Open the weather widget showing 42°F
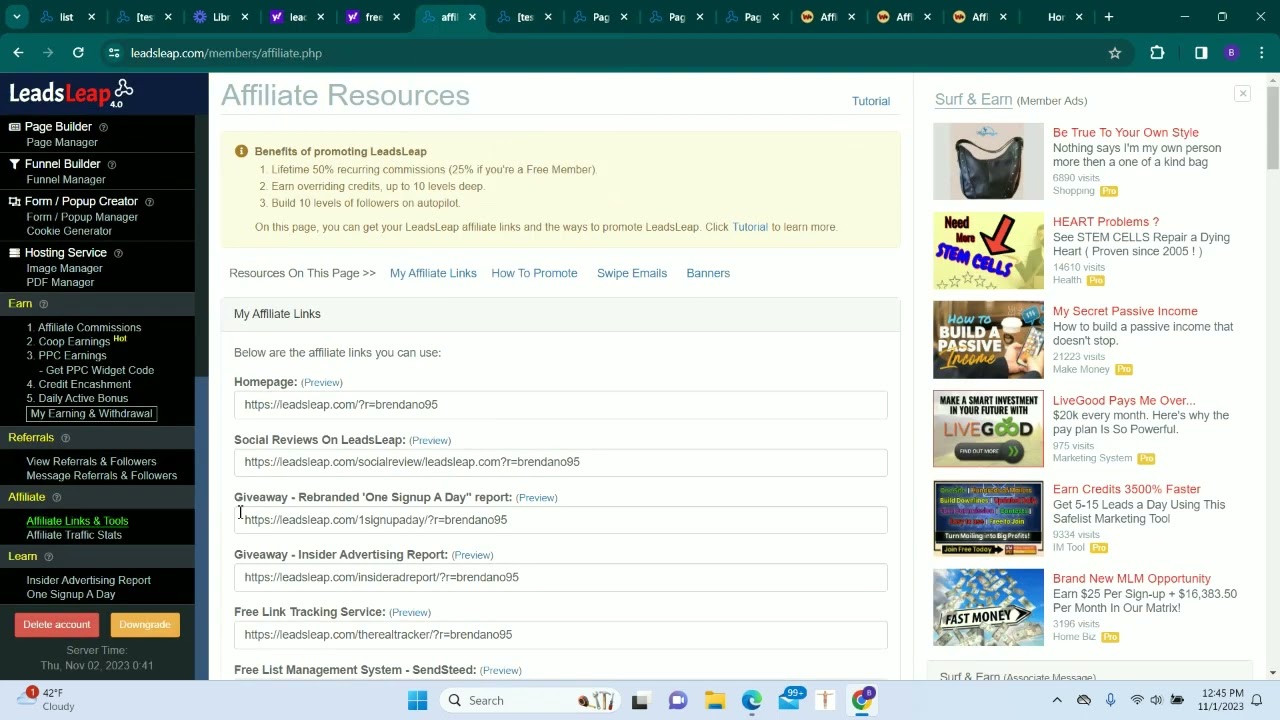The width and height of the screenshot is (1280, 720). tap(47, 699)
